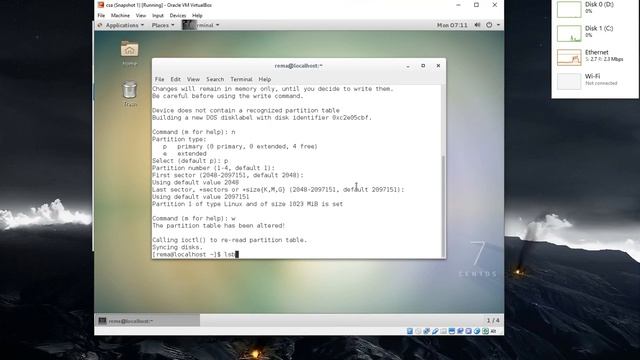The image size is (640, 360).
Task: Open the terminal window's File menu
Action: pos(160,79)
